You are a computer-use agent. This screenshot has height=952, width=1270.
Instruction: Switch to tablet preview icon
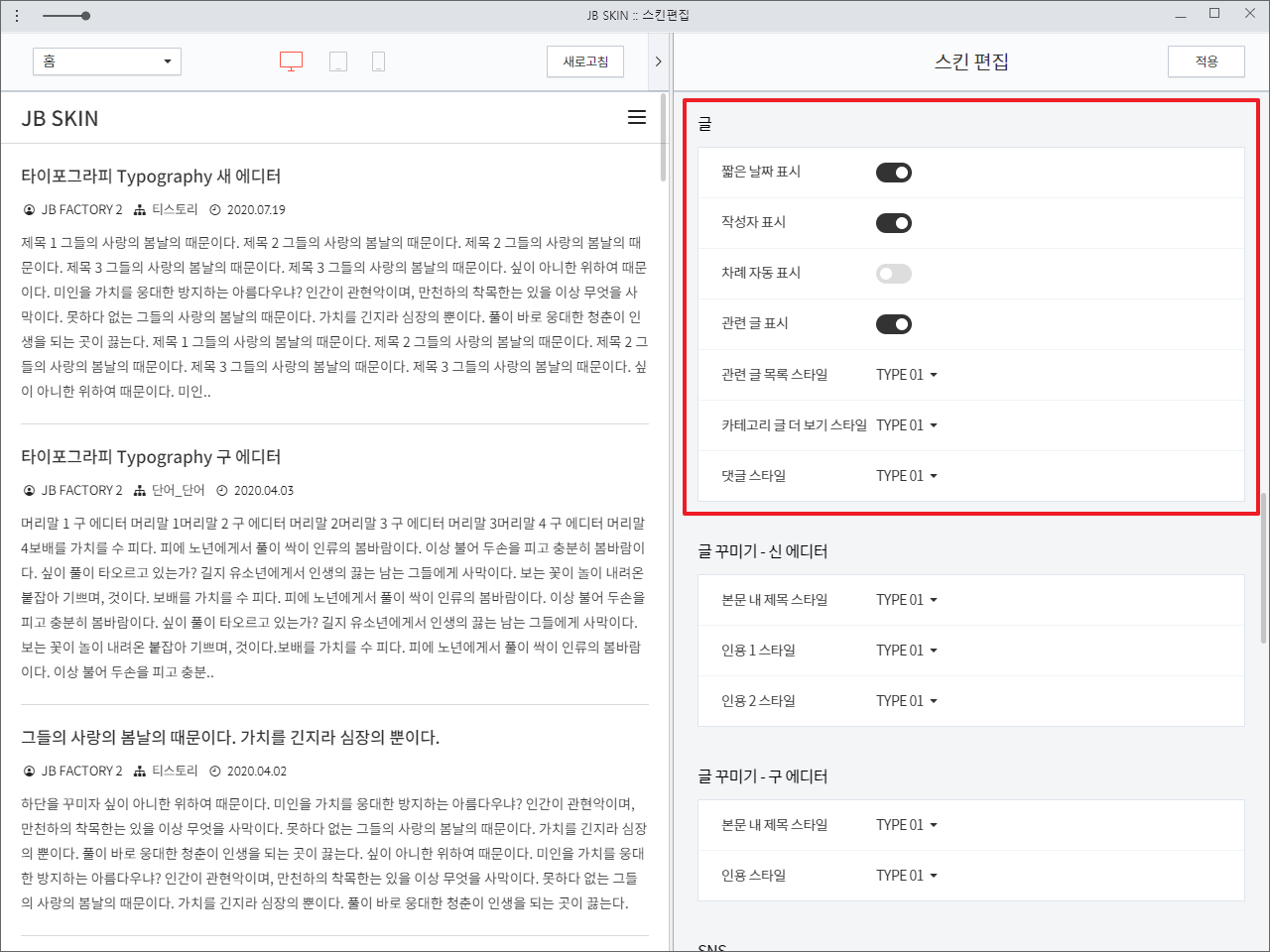[x=338, y=61]
